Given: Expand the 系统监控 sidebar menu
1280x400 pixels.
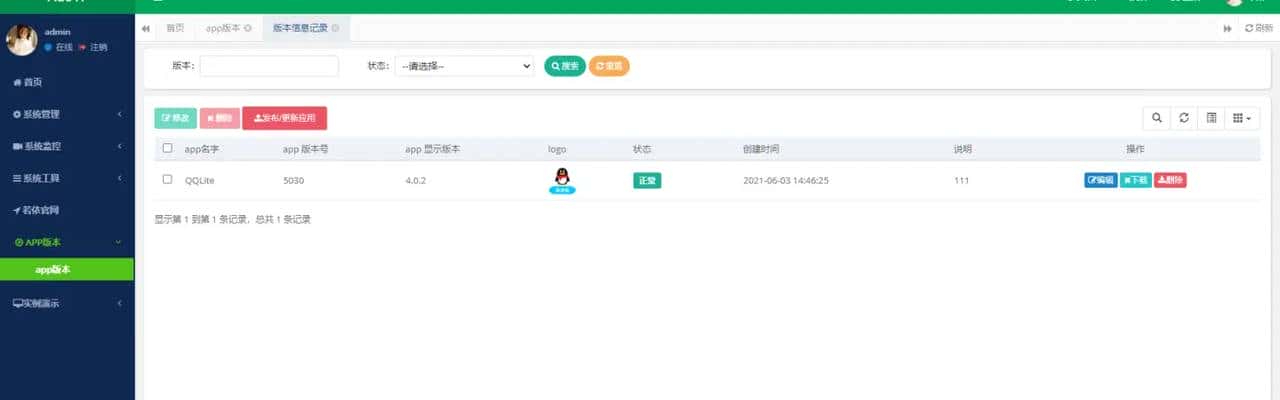Looking at the screenshot, I should tap(67, 146).
